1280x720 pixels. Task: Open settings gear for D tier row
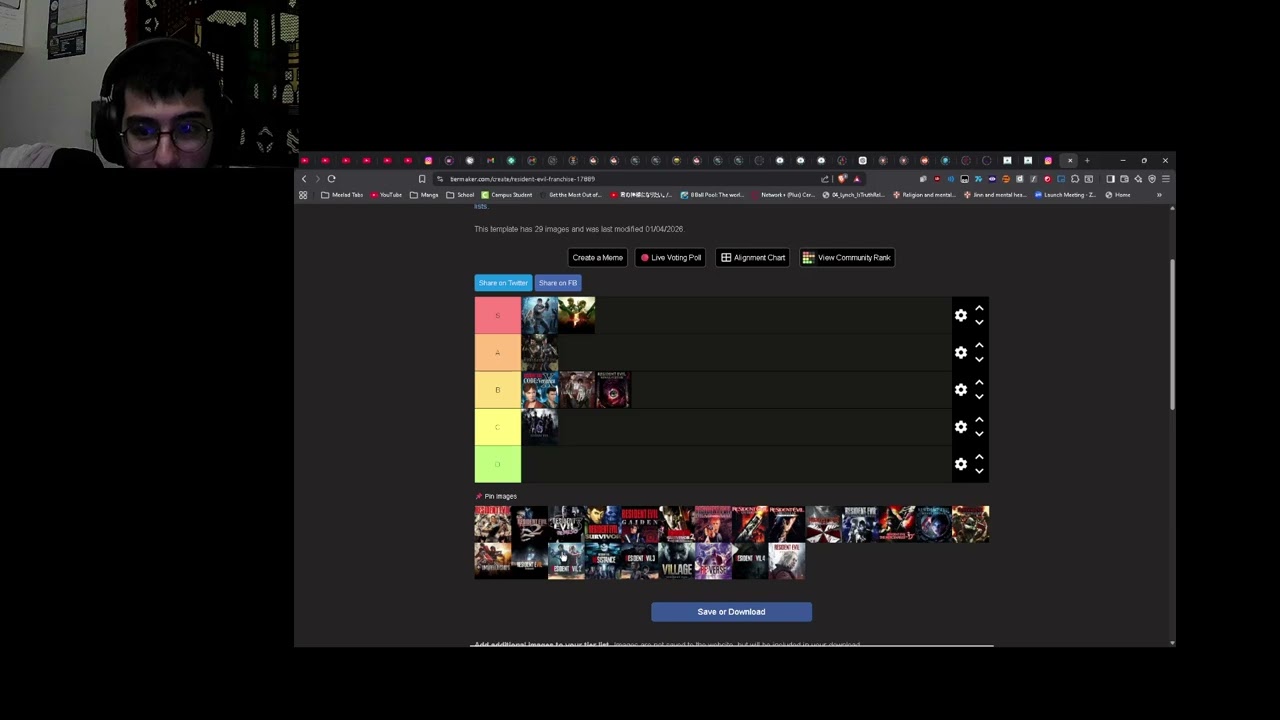pos(961,464)
